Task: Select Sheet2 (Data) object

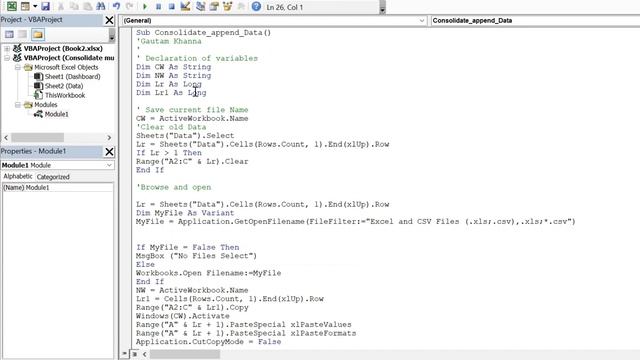Action: 64,86
